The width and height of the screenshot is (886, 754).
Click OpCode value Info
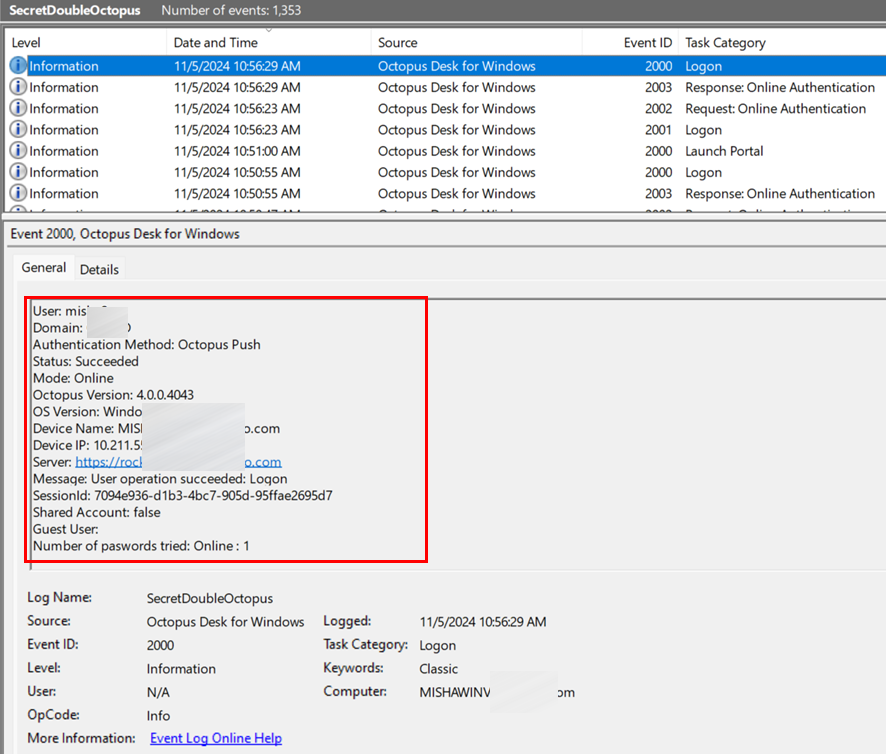[x=158, y=716]
